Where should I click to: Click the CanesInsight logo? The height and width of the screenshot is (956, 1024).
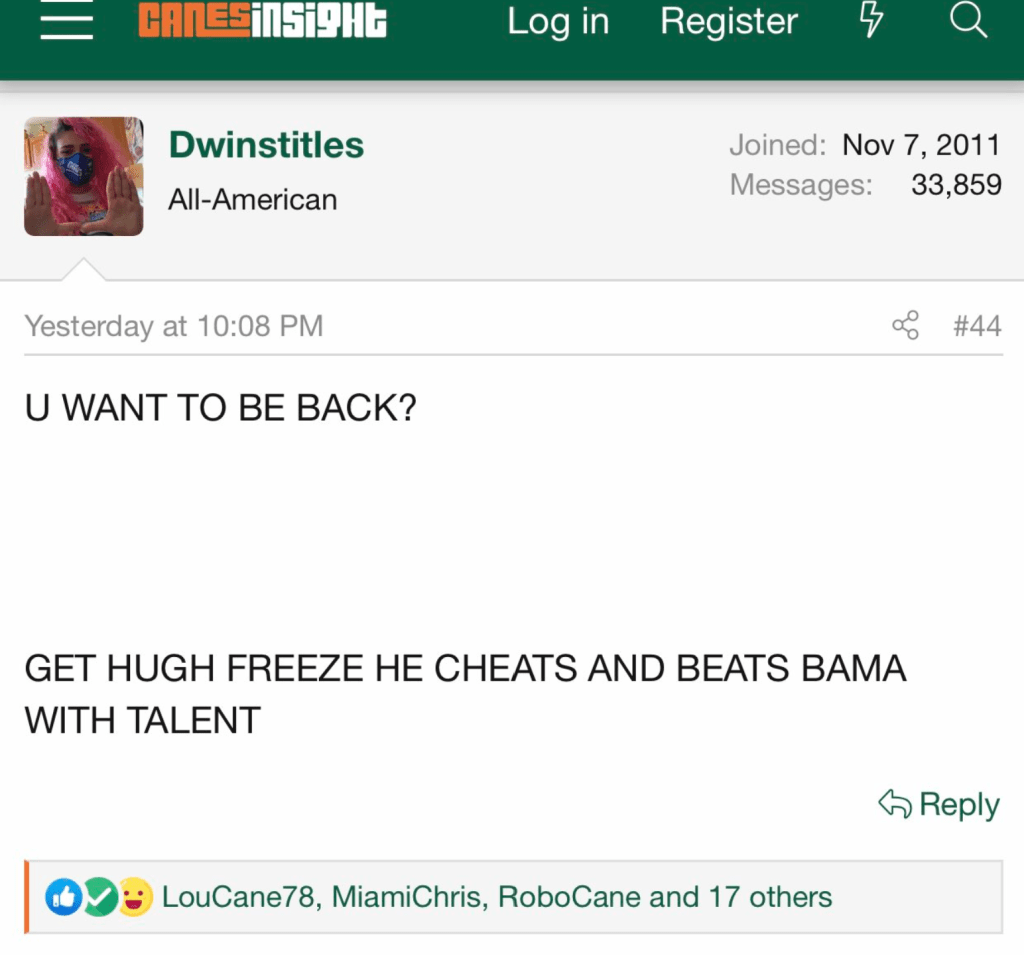[x=262, y=22]
